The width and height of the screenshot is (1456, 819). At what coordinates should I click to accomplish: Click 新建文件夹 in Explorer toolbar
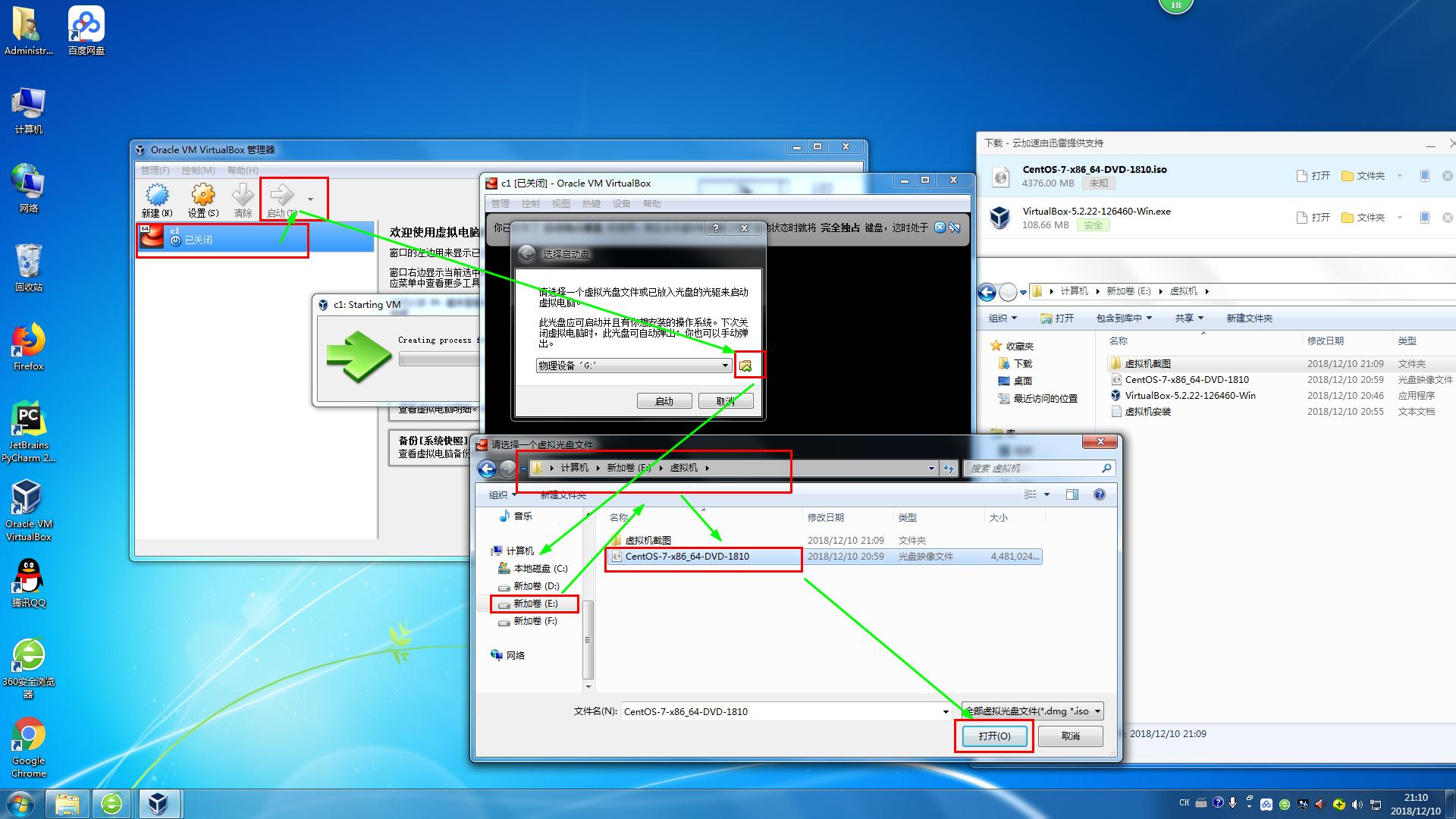click(x=1250, y=318)
